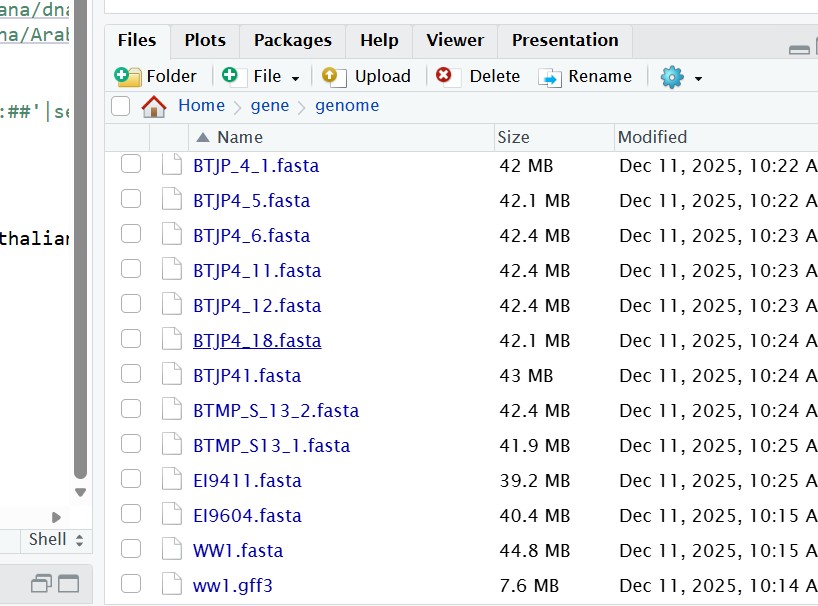Click the red Delete icon
The width and height of the screenshot is (818, 606).
click(445, 76)
